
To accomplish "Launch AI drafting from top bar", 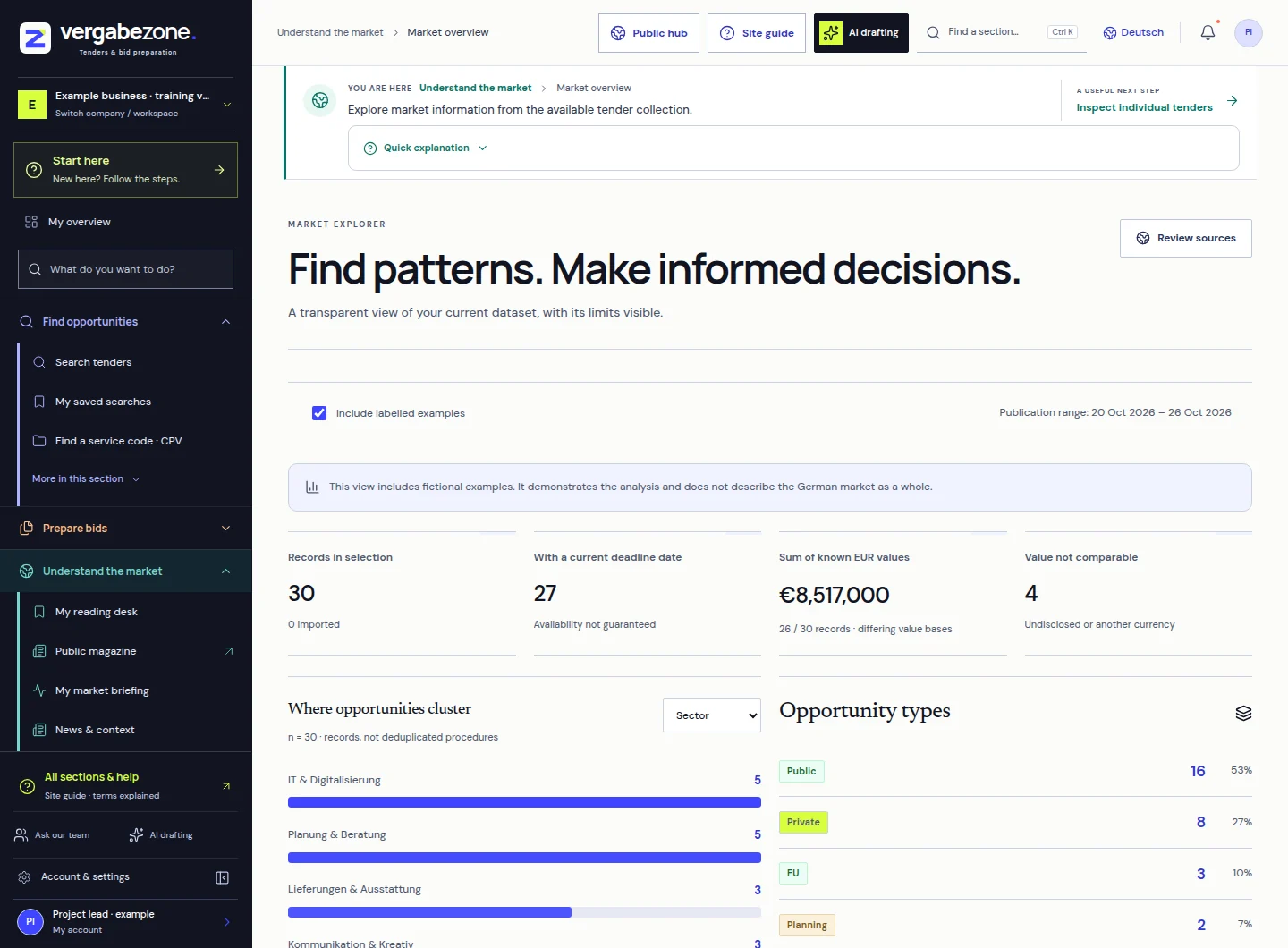I will (x=861, y=33).
